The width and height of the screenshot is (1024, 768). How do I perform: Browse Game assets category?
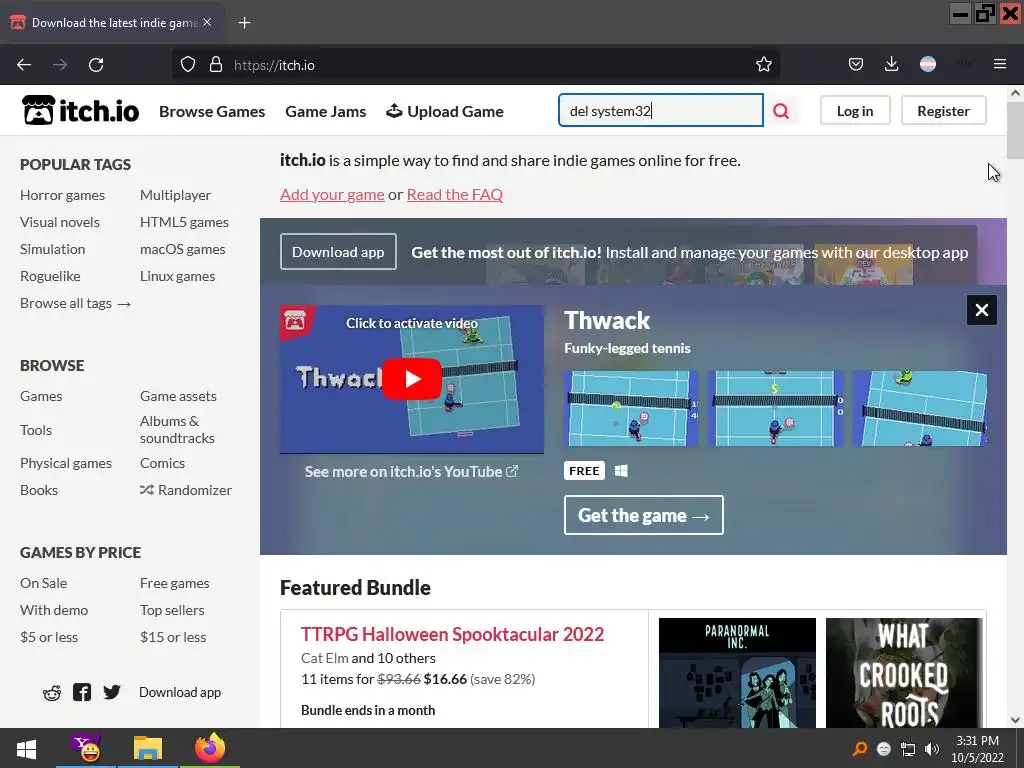[x=178, y=396]
